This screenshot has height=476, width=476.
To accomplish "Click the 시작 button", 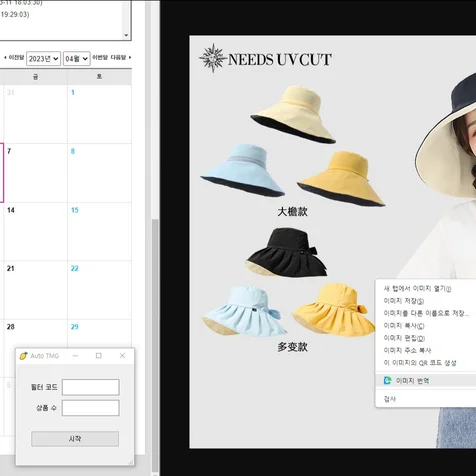I will (x=75, y=439).
